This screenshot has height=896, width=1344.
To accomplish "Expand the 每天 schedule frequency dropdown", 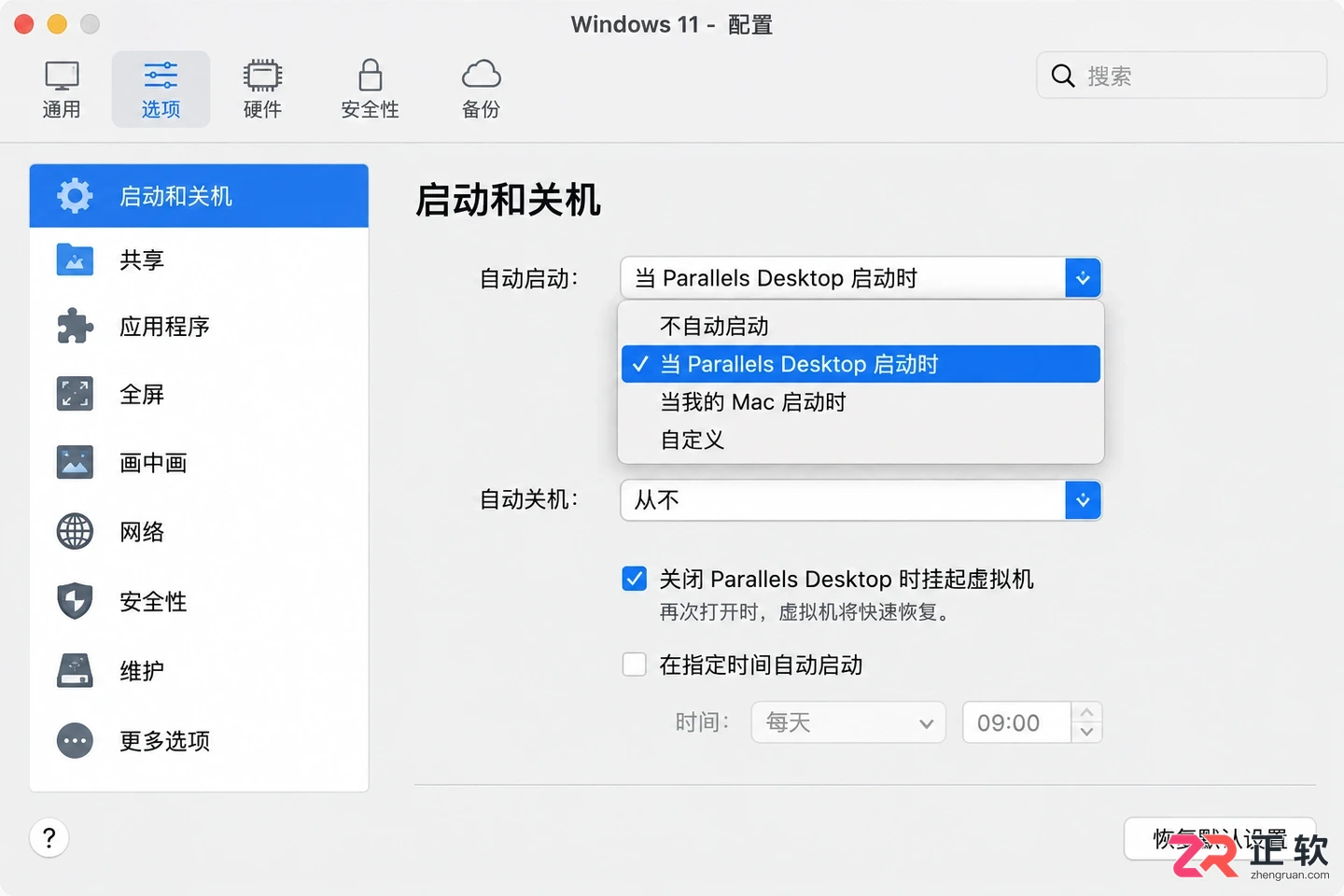I will coord(848,722).
